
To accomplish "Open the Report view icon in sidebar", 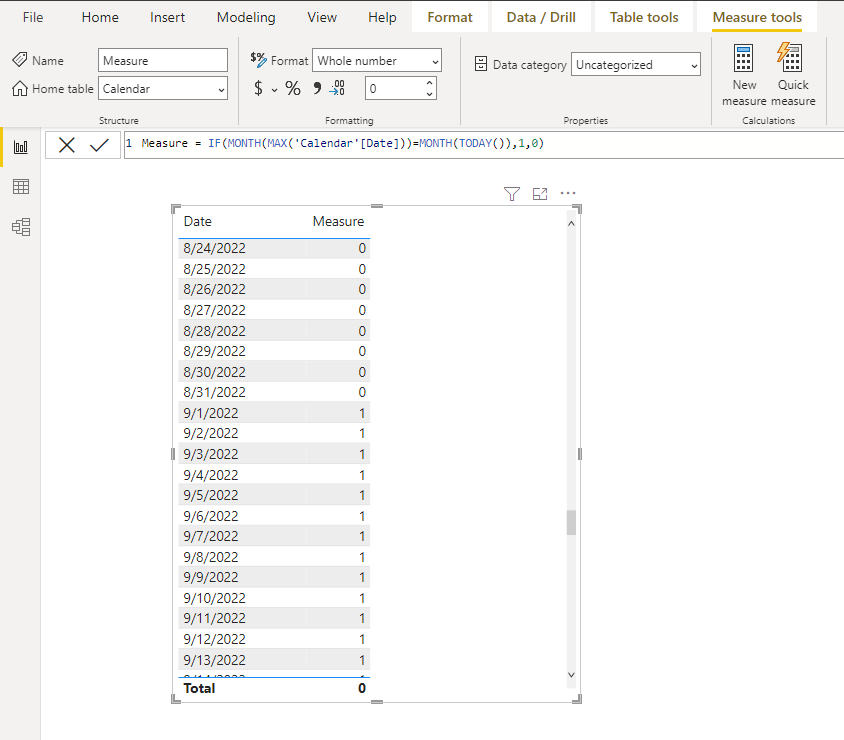I will pos(20,147).
